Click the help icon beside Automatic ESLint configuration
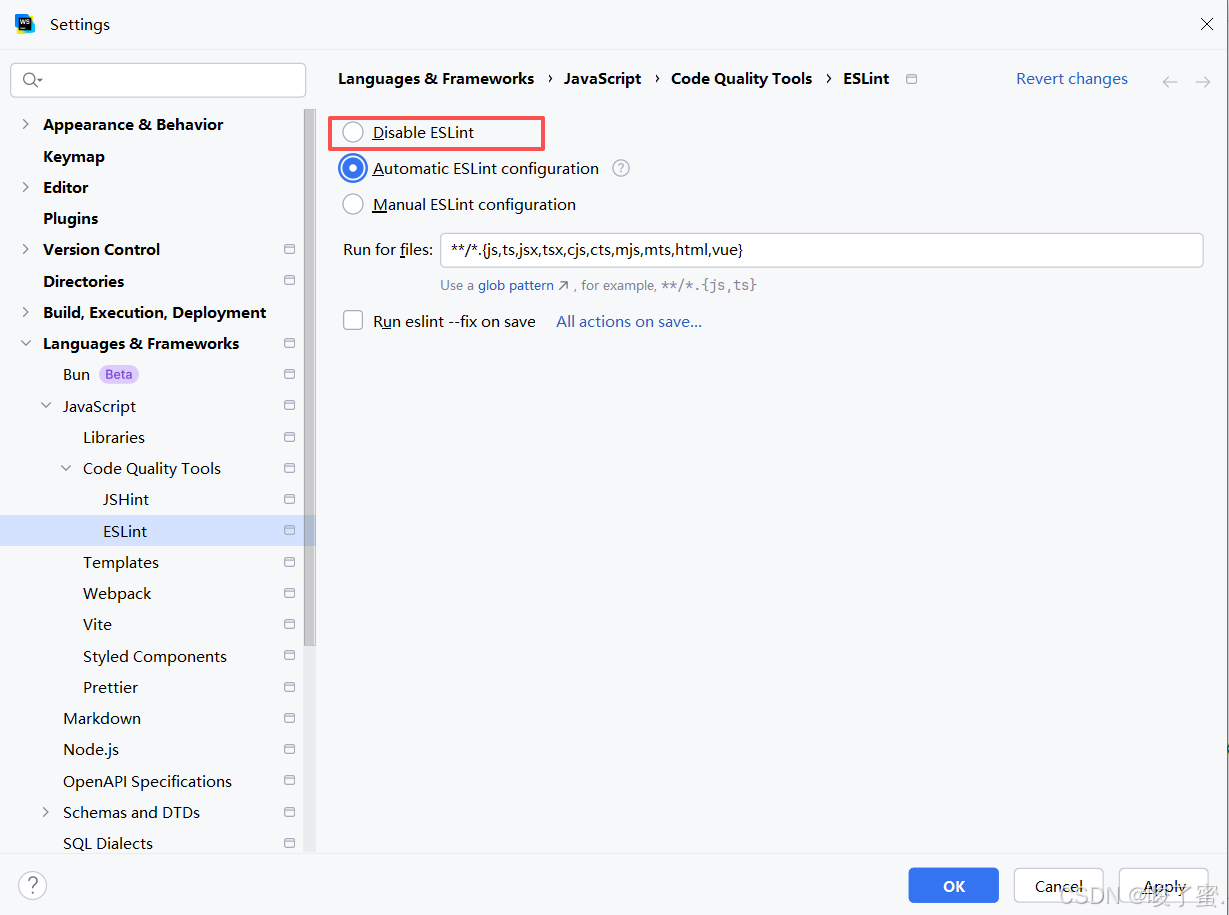This screenshot has width=1229, height=915. coord(621,168)
